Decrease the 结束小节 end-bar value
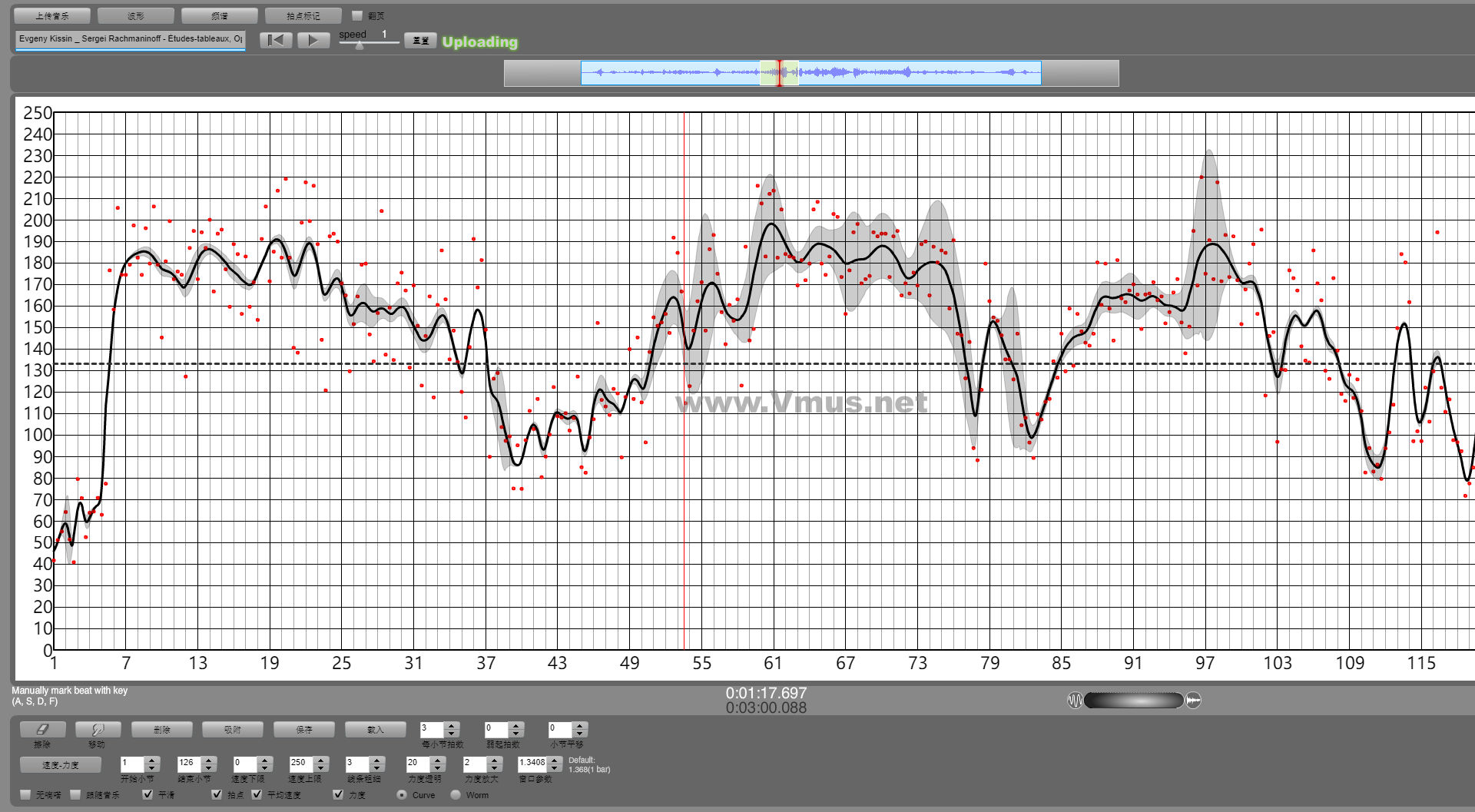 pos(209,768)
